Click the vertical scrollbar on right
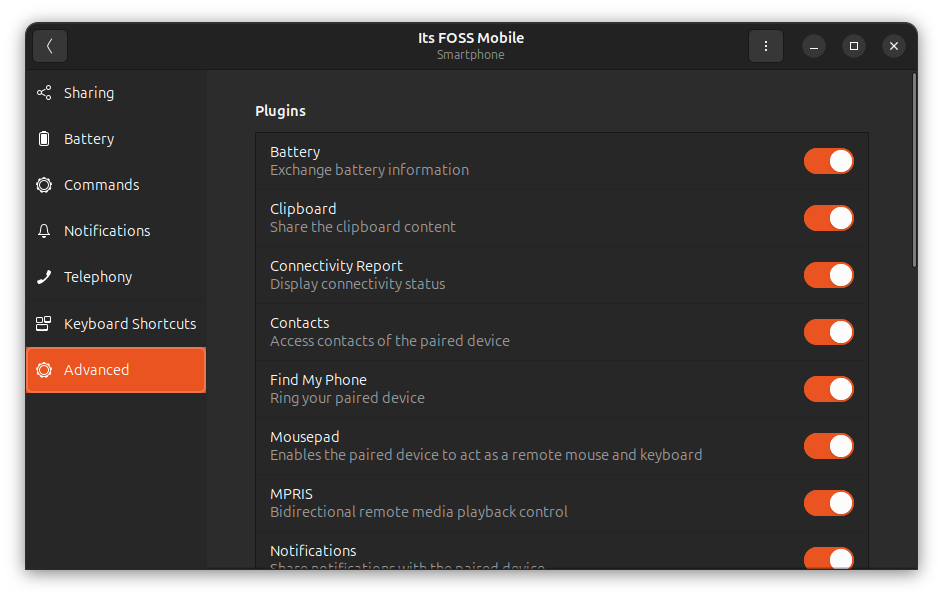The image size is (943, 598). [x=913, y=170]
